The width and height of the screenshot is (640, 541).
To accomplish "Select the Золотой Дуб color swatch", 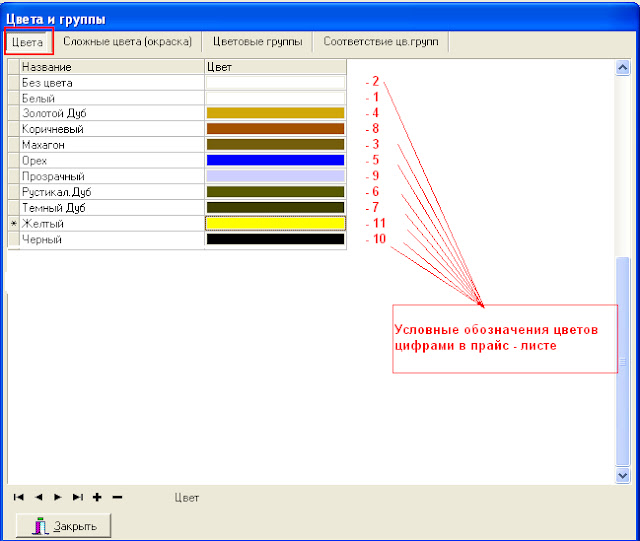I will tap(275, 113).
